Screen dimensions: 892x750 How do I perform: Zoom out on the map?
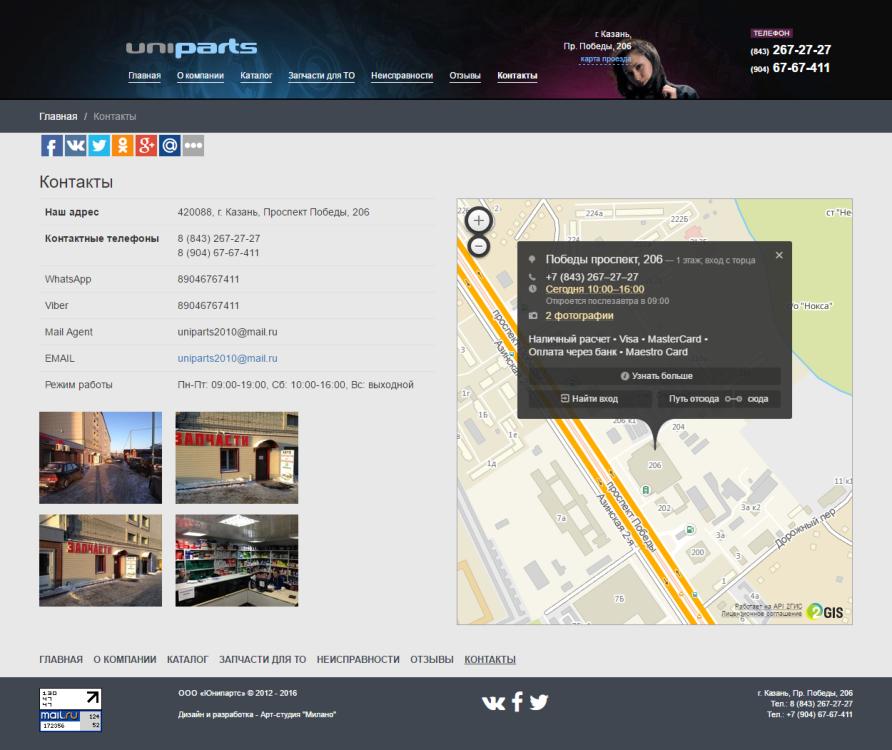tap(479, 246)
